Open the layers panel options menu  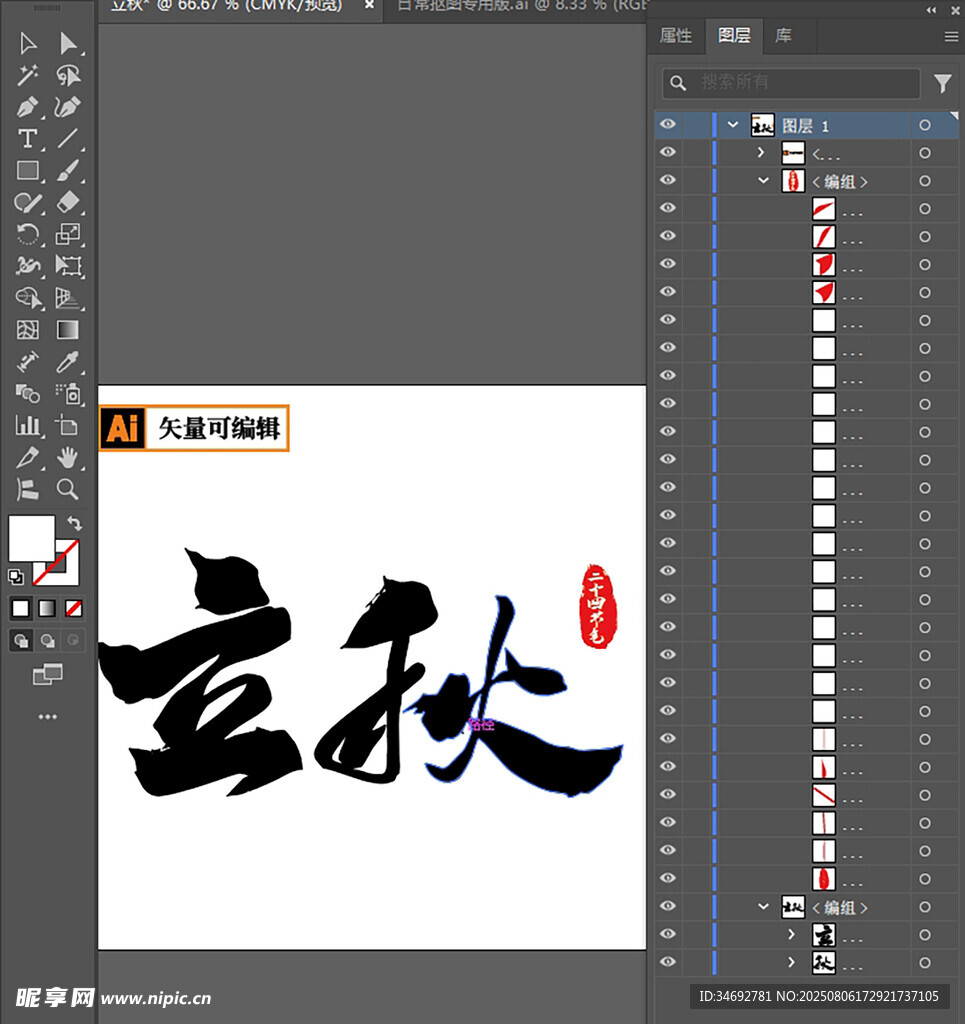pyautogui.click(x=951, y=36)
